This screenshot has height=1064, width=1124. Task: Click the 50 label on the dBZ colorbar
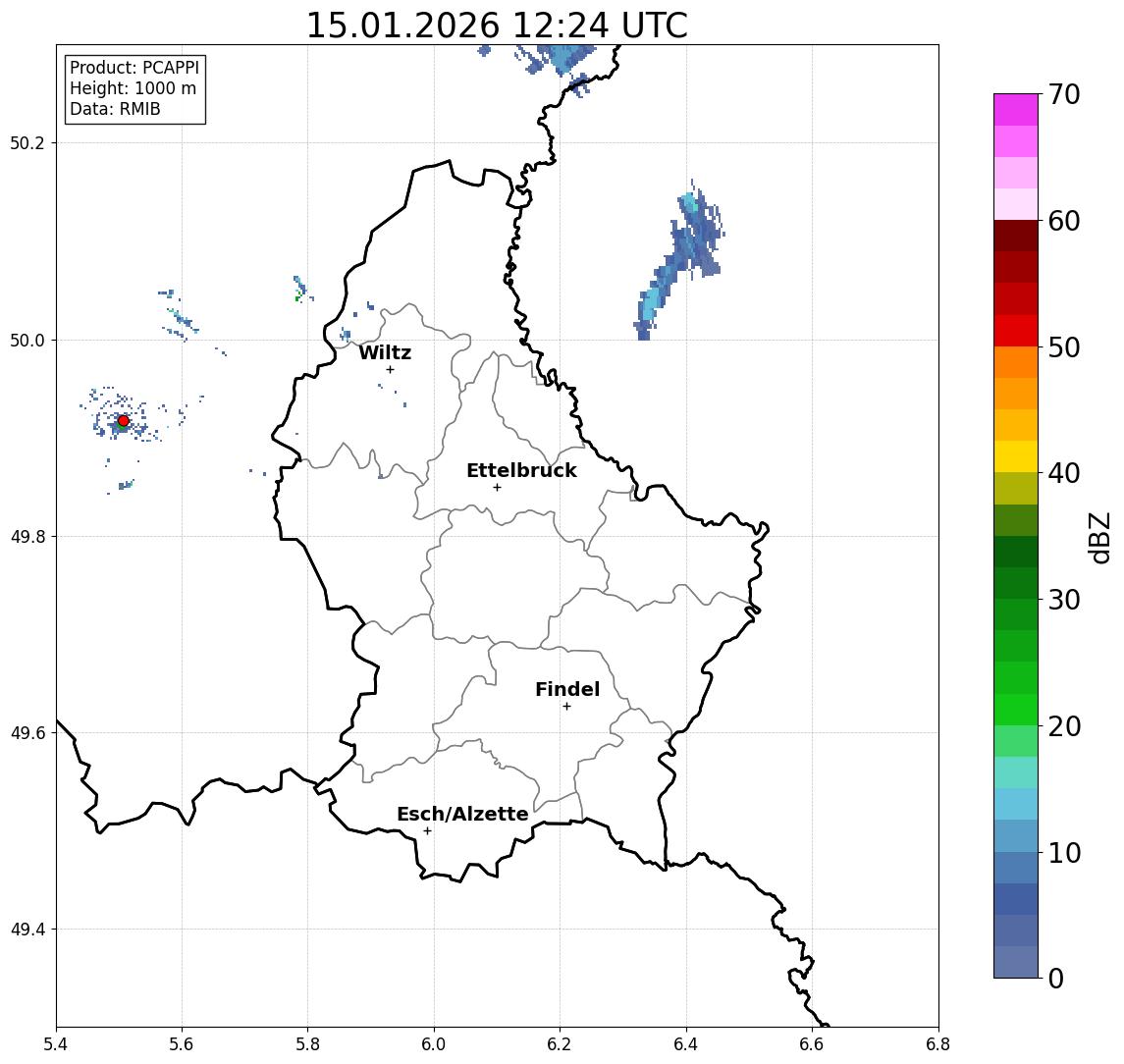click(x=1064, y=347)
